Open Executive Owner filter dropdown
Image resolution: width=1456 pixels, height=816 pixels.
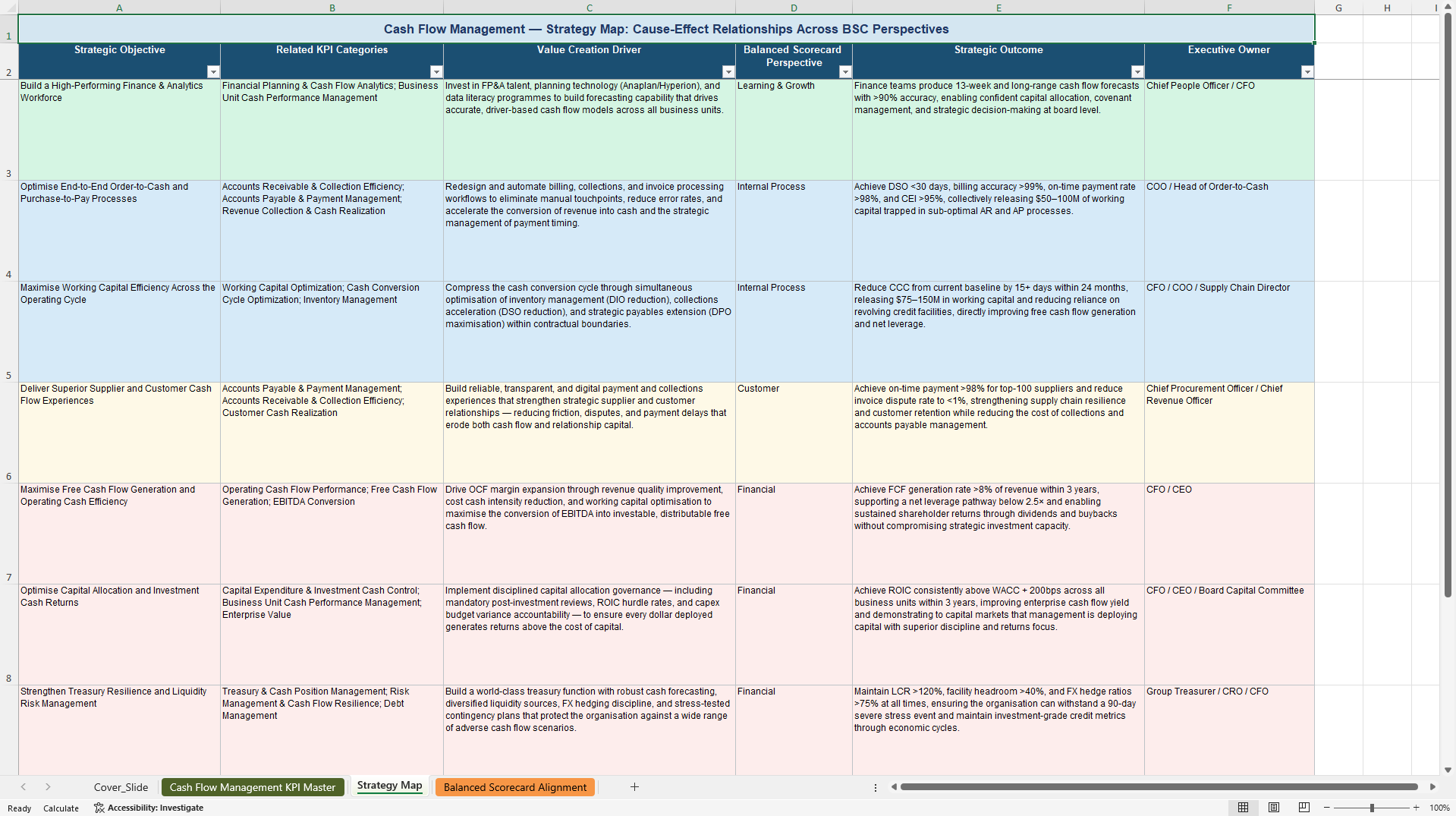[1307, 72]
